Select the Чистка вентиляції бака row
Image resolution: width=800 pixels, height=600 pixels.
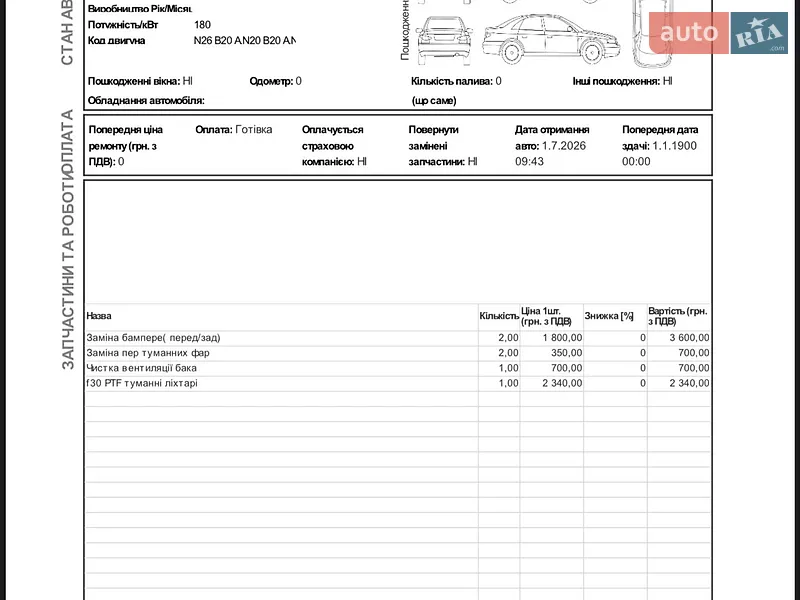398,368
